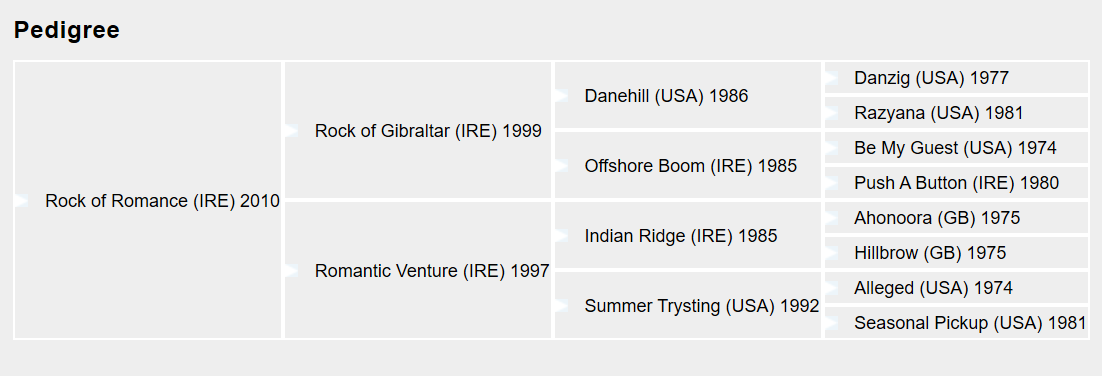
Task: Click arrow icon beside Indian Ridge
Action: click(x=561, y=236)
